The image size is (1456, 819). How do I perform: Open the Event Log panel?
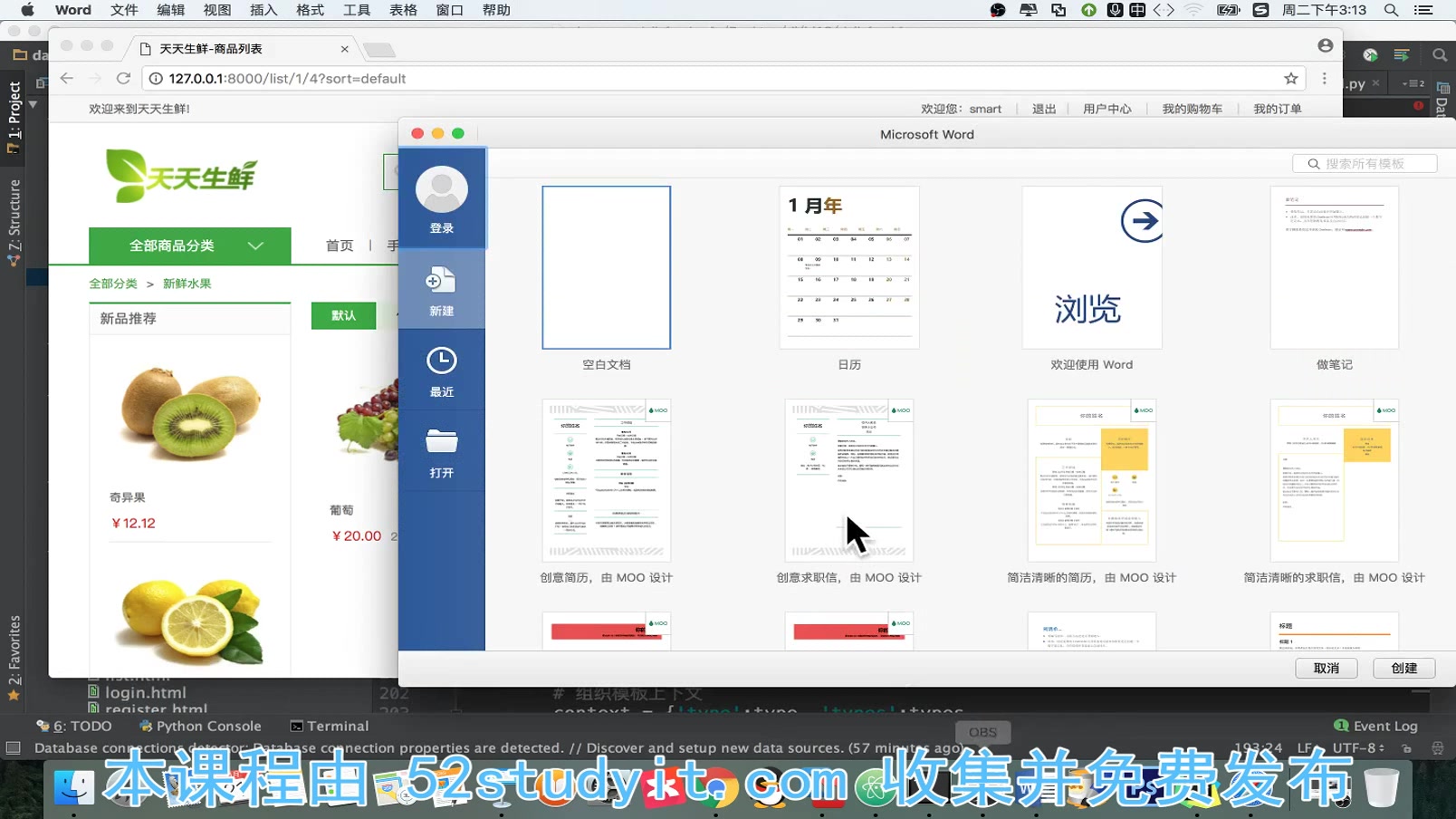tap(1376, 726)
